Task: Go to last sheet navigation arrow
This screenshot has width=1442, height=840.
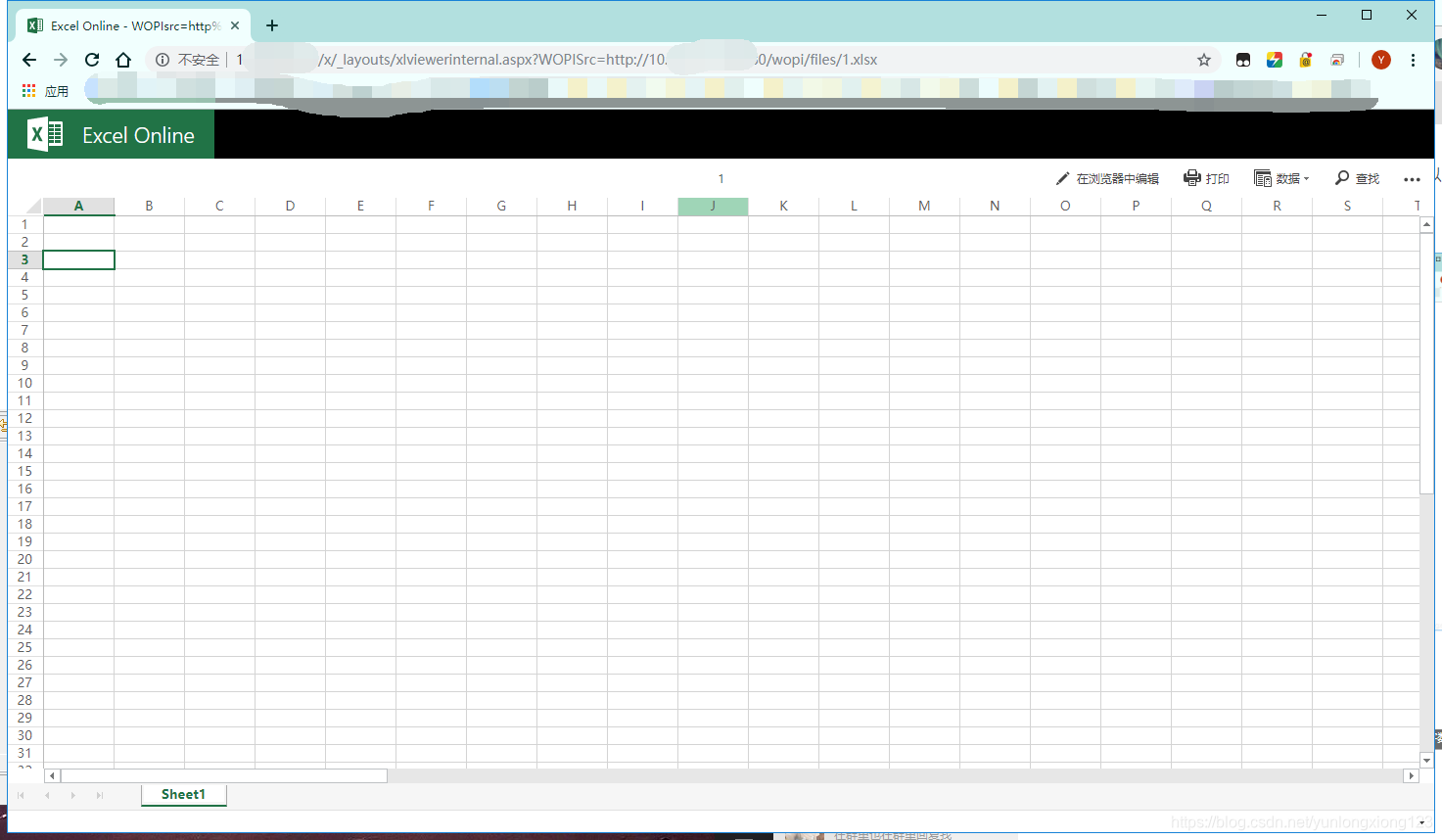Action: (x=100, y=795)
